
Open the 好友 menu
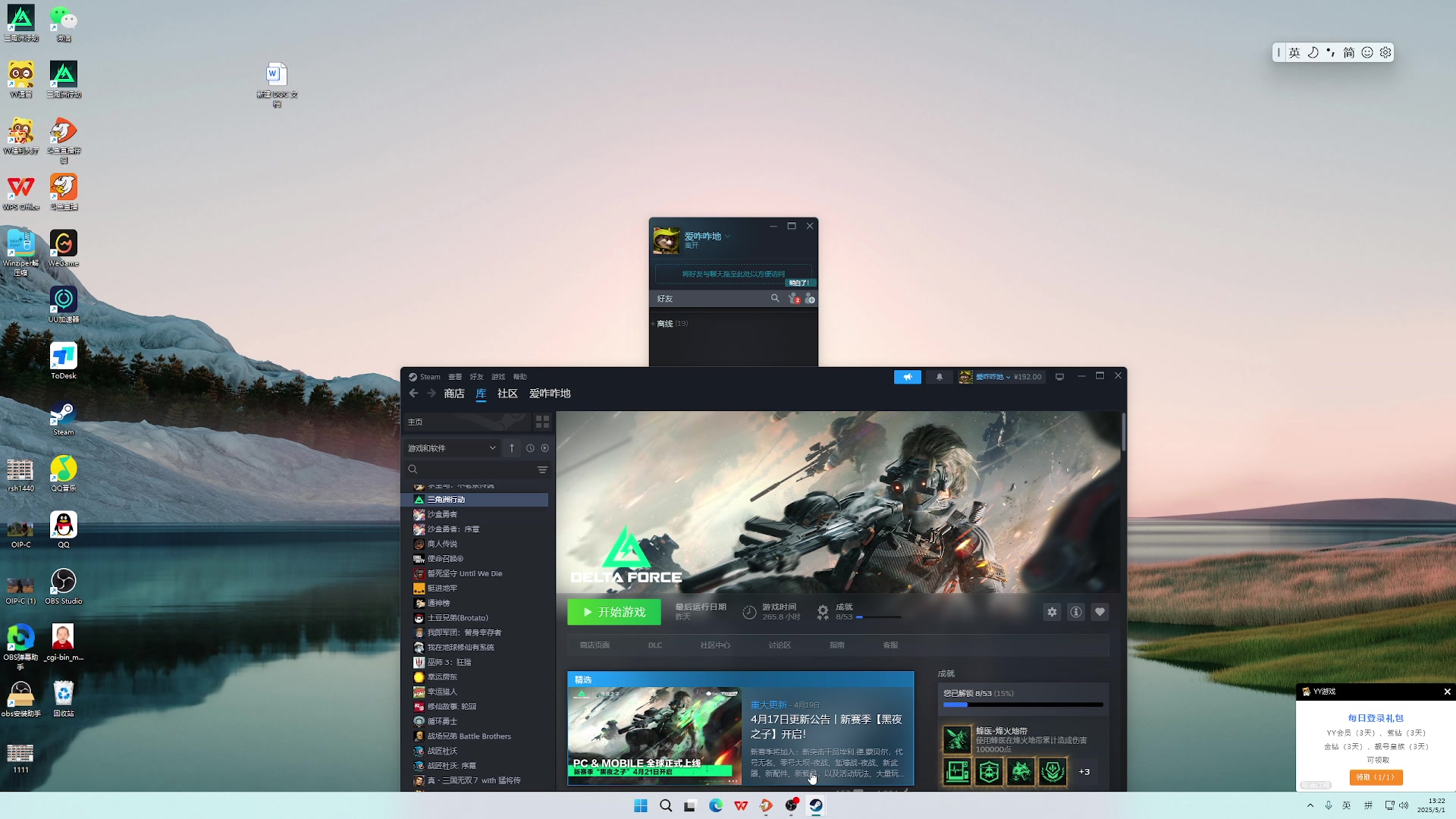[x=476, y=377]
